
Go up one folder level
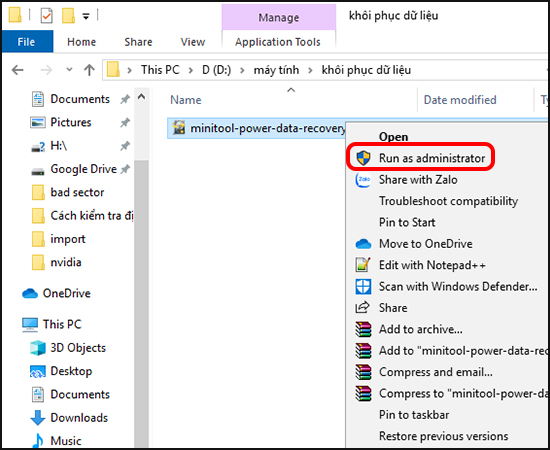(x=89, y=70)
